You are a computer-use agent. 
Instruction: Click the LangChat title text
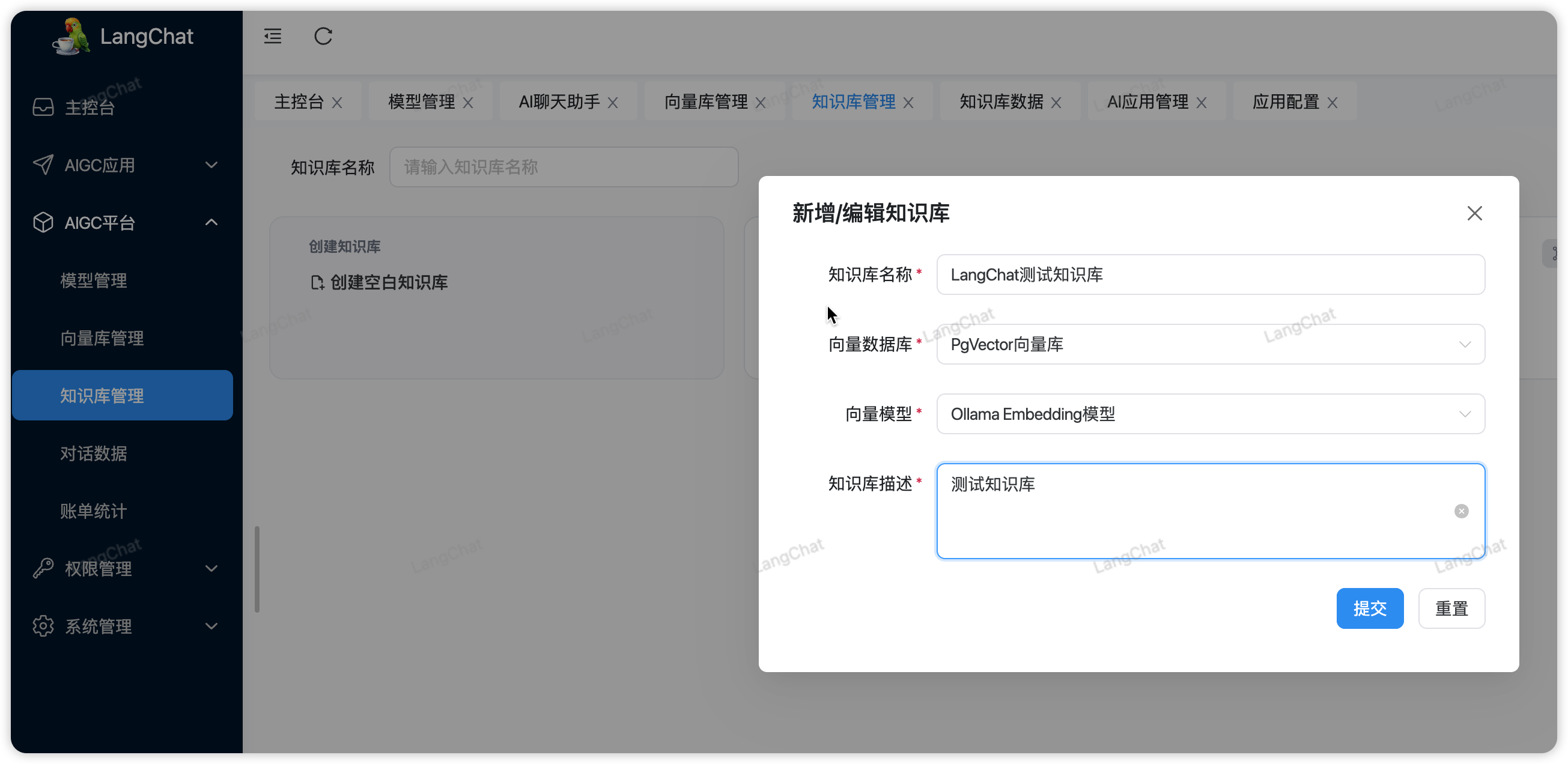coord(147,37)
